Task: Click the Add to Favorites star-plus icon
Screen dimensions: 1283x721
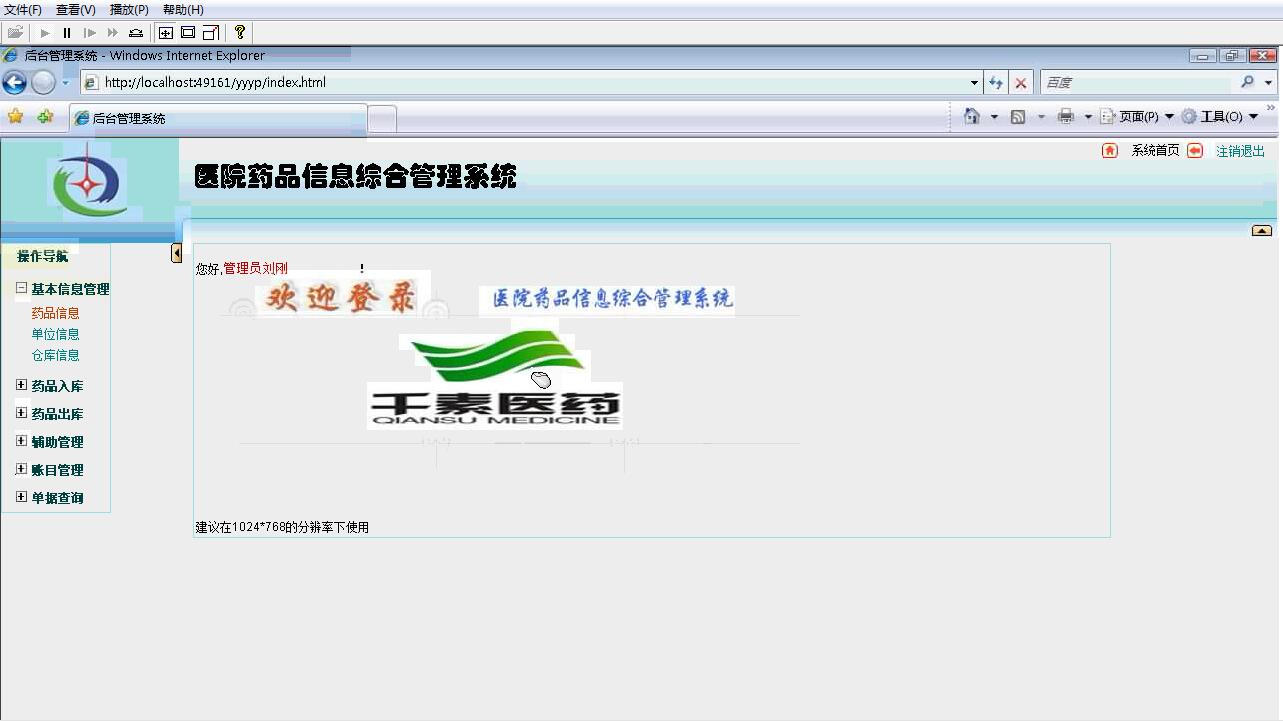Action: 45,117
